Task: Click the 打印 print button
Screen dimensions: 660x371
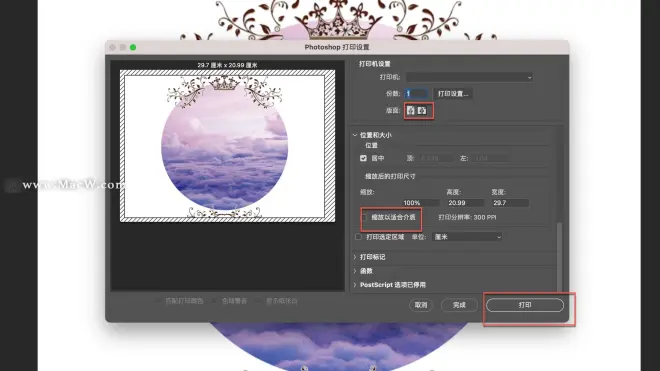Action: pyautogui.click(x=525, y=305)
